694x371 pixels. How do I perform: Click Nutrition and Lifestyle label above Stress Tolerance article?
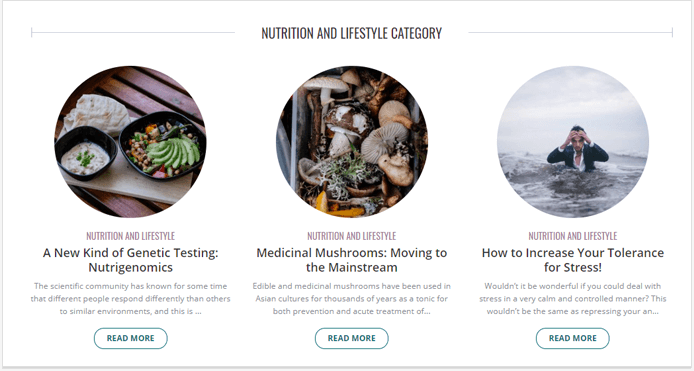[573, 236]
